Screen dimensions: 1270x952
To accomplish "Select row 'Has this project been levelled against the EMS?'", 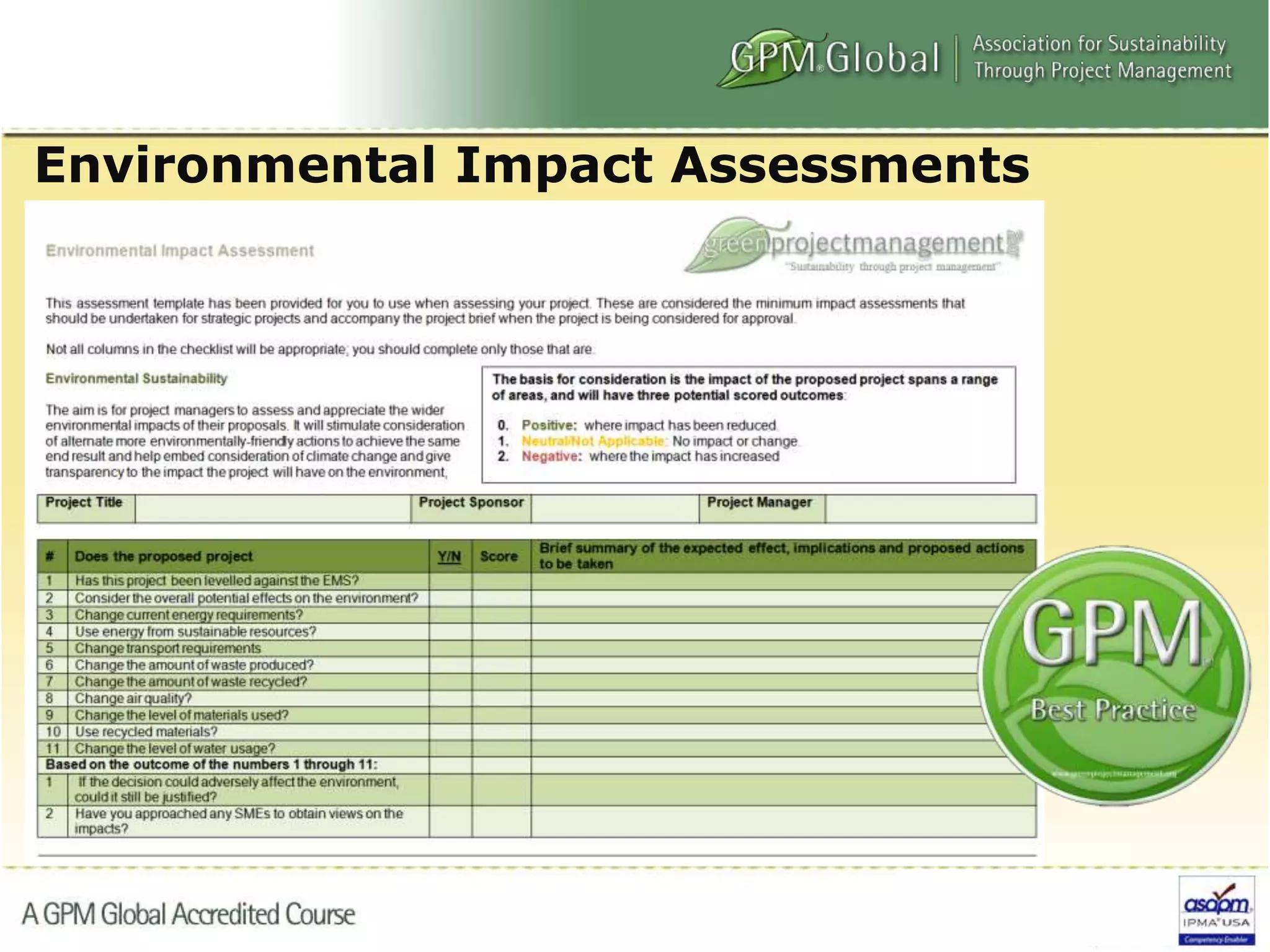I will 536,581.
